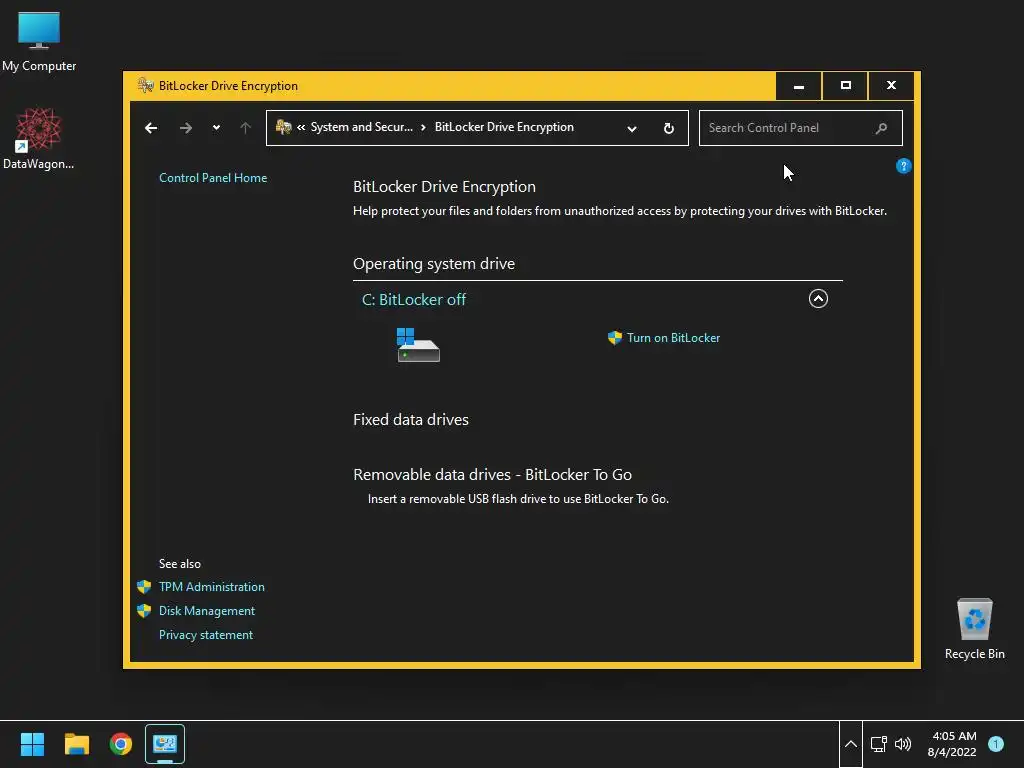Click the shield icon beside Turn on BitLocker
The image size is (1024, 768).
tap(615, 338)
